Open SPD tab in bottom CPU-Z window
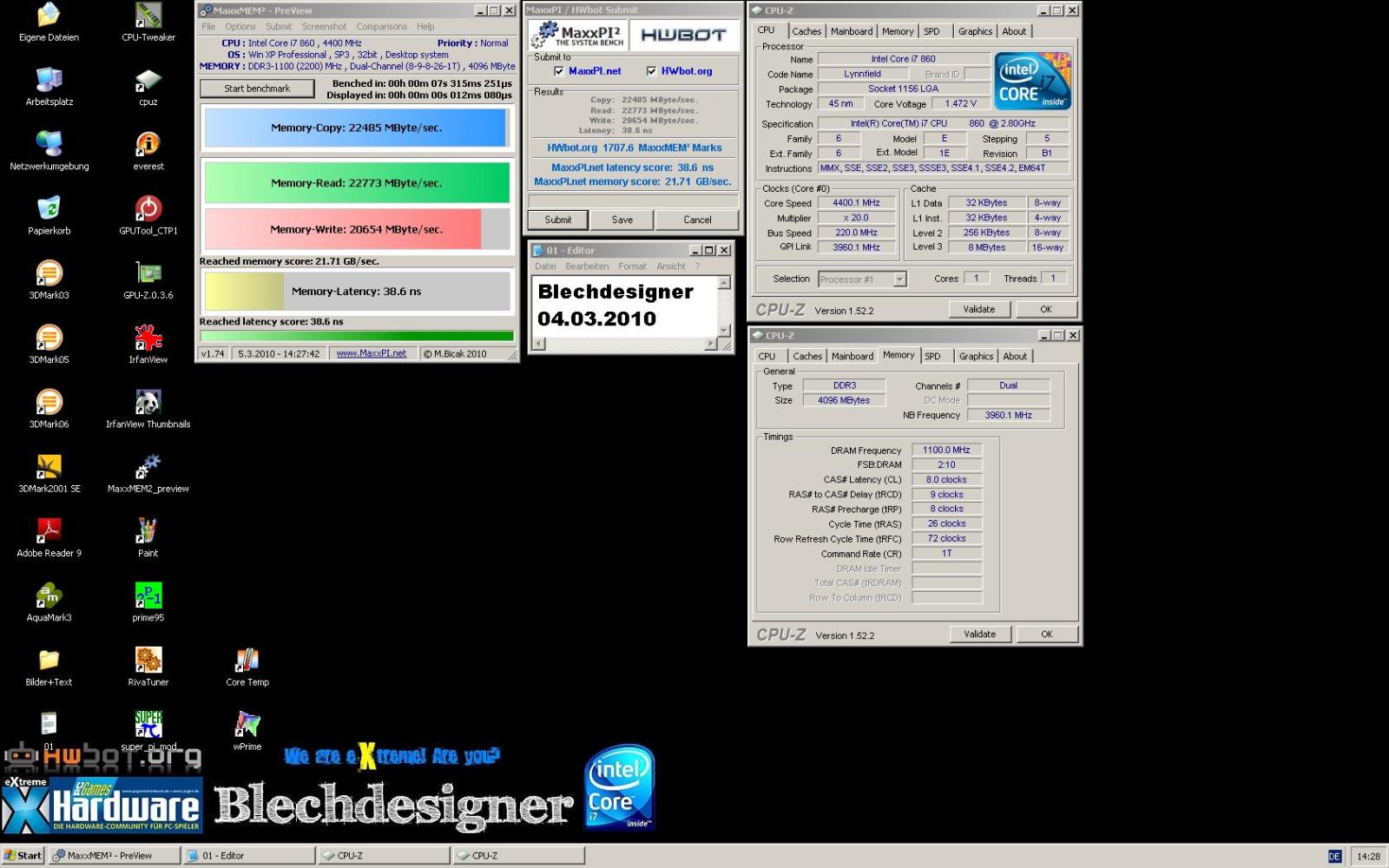This screenshot has width=1389, height=868. tap(932, 356)
